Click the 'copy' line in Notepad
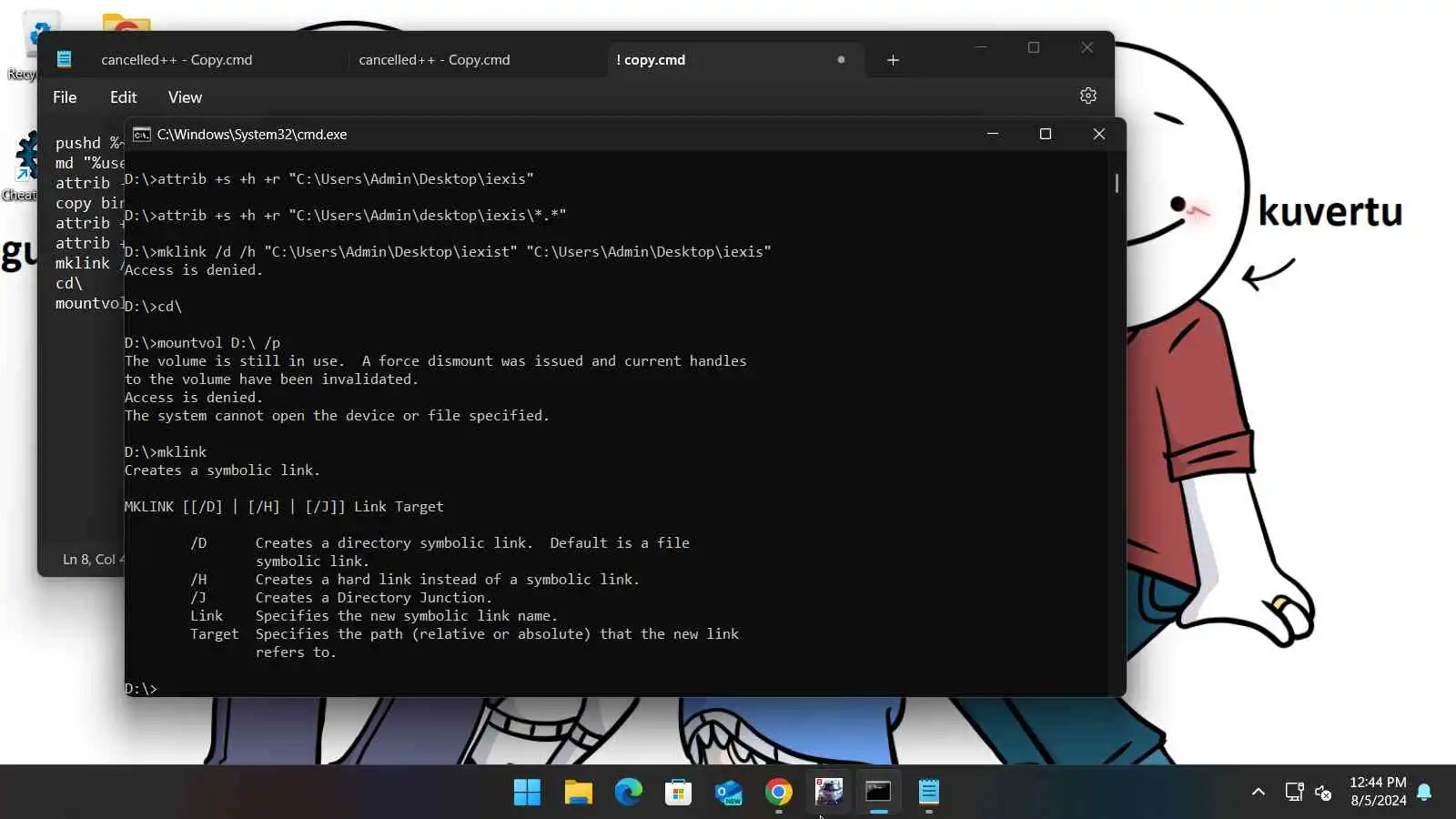Screen dimensions: 1456x819 tap(89, 203)
